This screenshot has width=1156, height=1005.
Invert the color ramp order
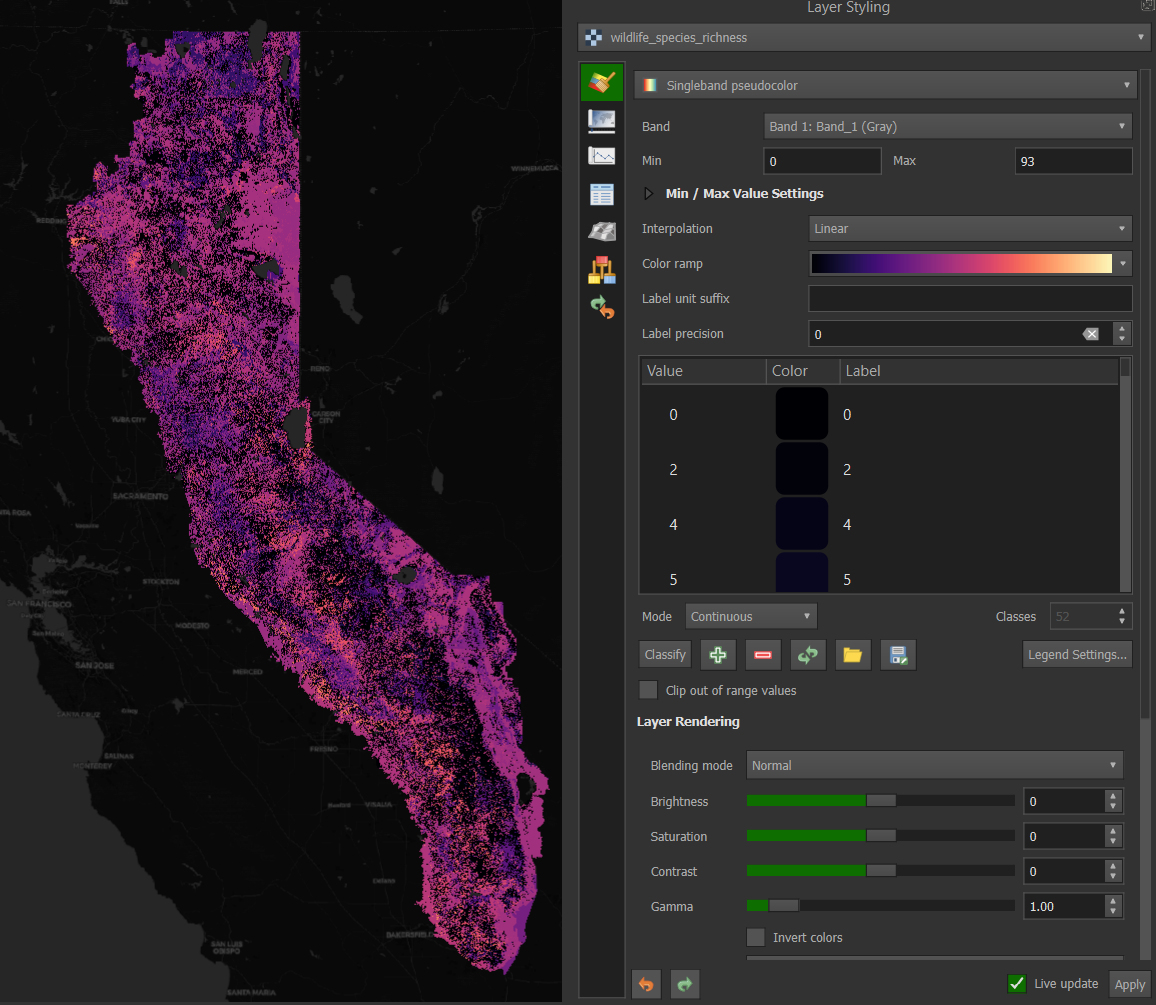coord(808,654)
